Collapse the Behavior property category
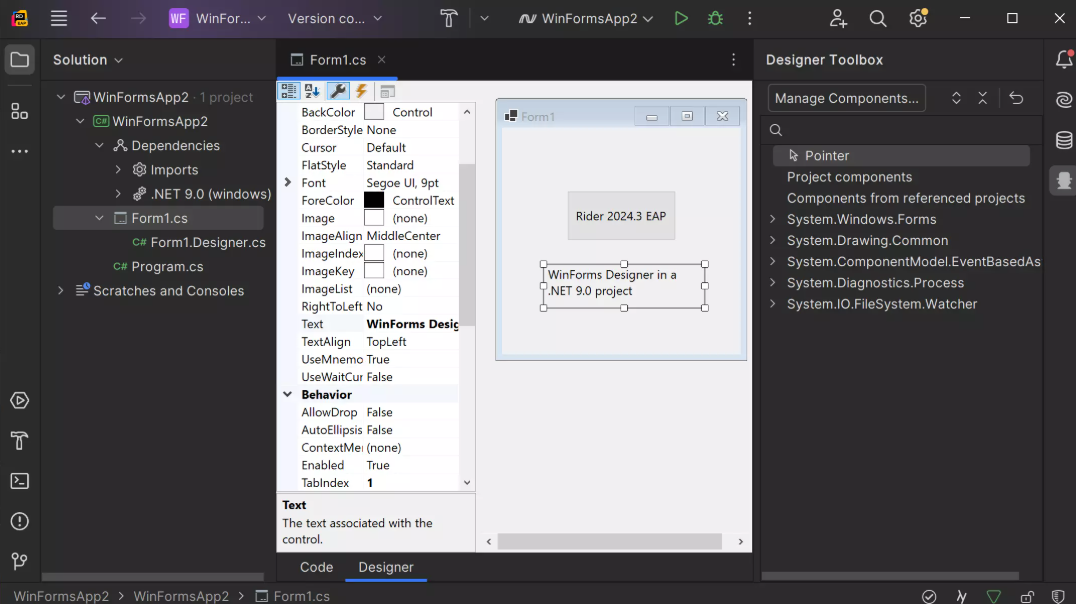1076x604 pixels. 288,395
